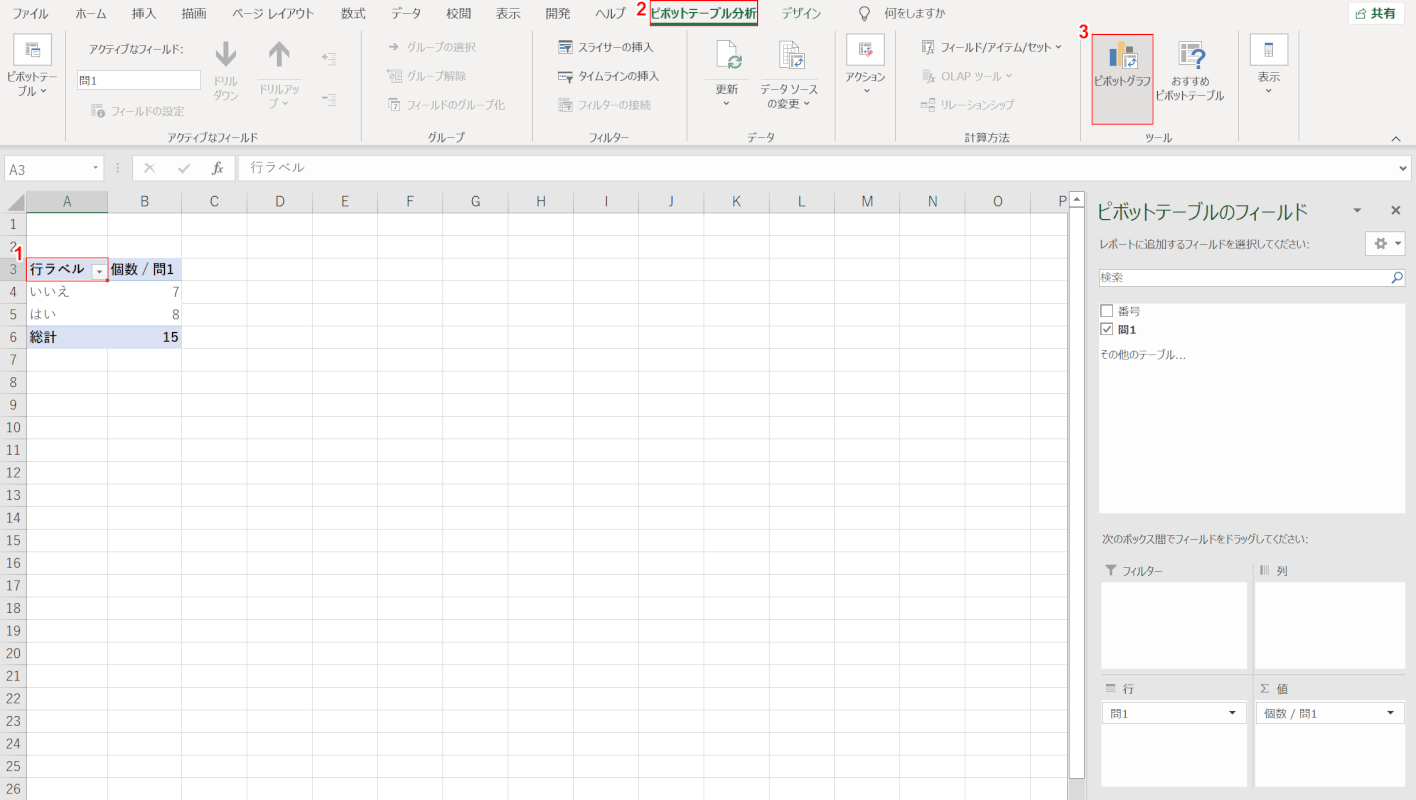Select the total value 15 cell
The width and height of the screenshot is (1416, 800).
[145, 337]
